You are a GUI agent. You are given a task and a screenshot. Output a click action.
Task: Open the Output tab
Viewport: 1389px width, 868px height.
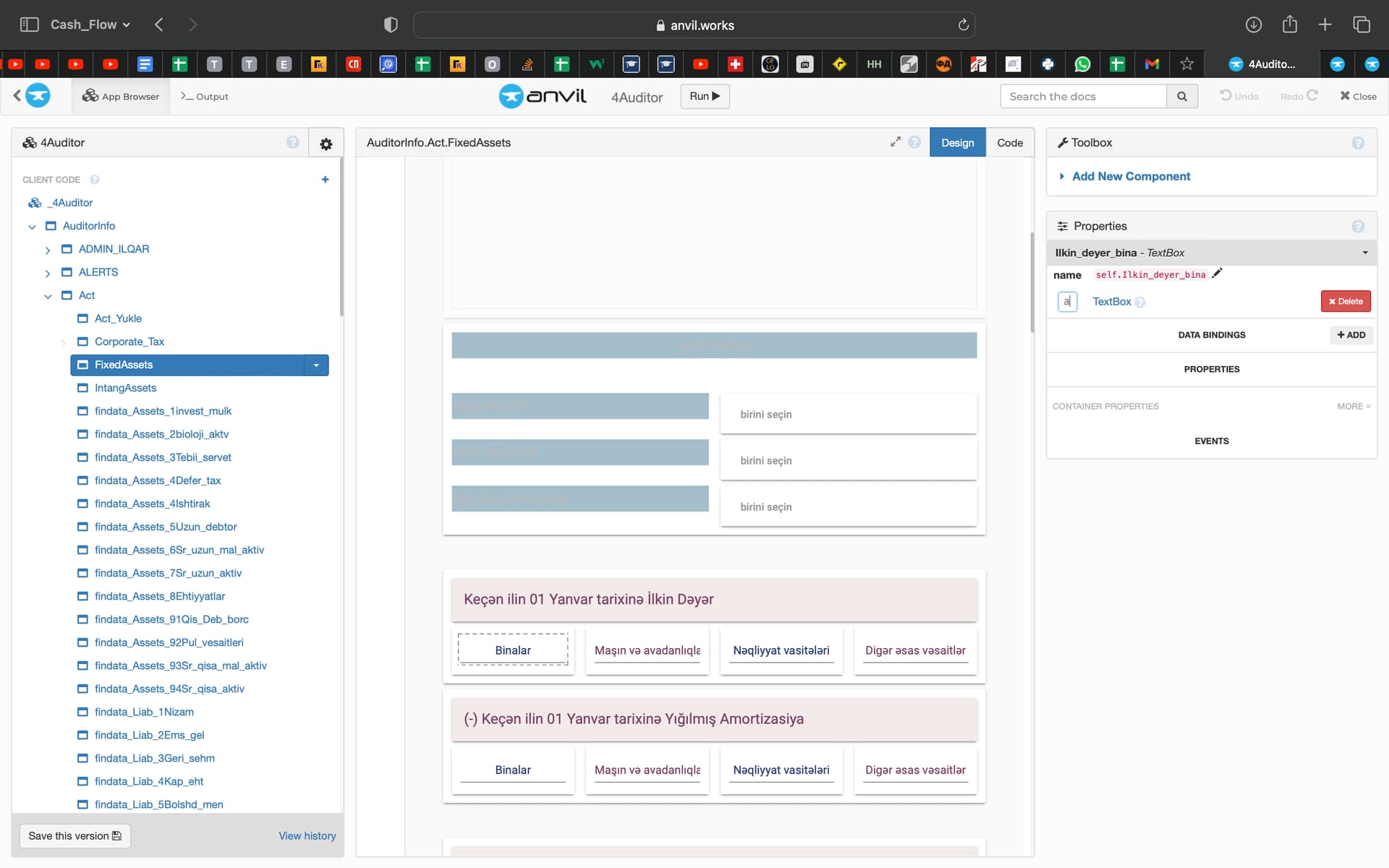click(205, 97)
